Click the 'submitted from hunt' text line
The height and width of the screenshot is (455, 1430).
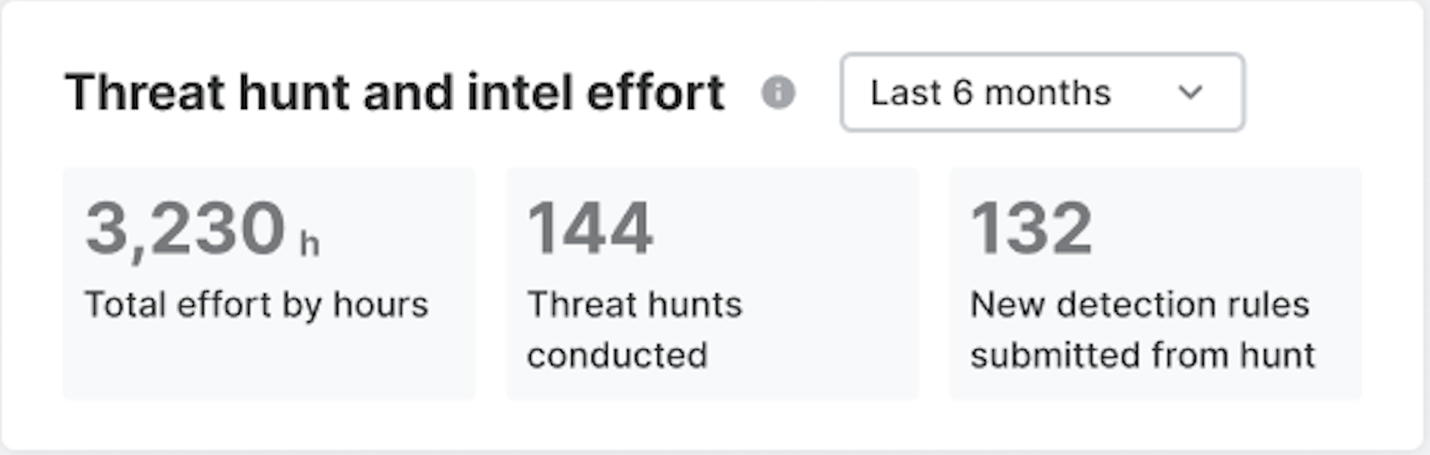(x=1142, y=355)
